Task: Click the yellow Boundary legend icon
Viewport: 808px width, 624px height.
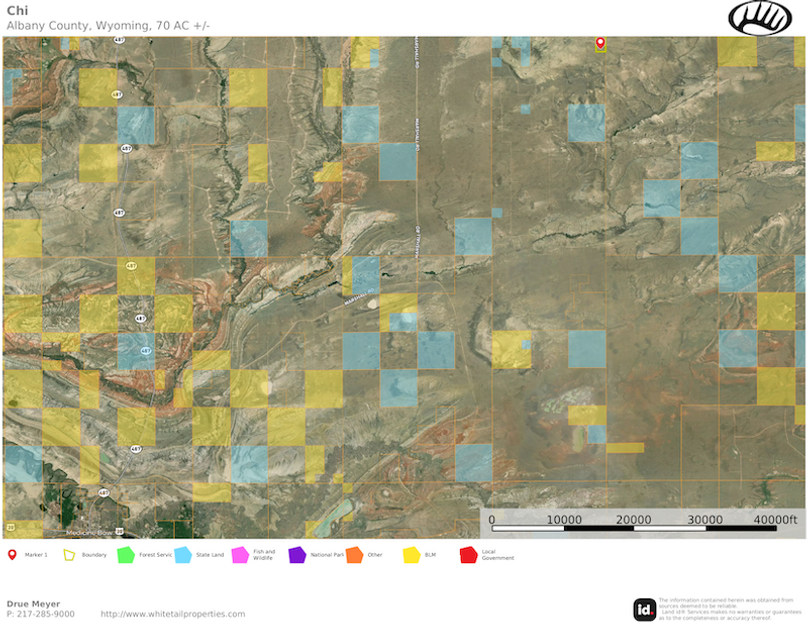Action: pos(70,554)
